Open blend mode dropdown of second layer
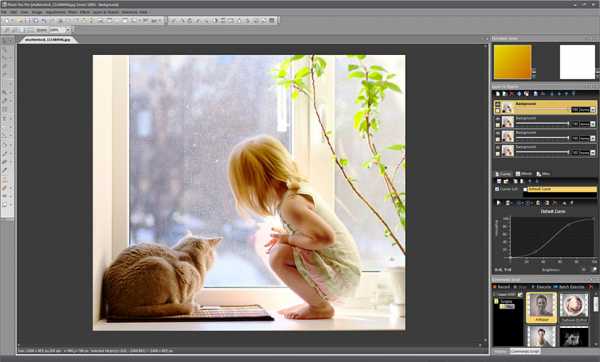The width and height of the screenshot is (600, 362). pos(593,124)
